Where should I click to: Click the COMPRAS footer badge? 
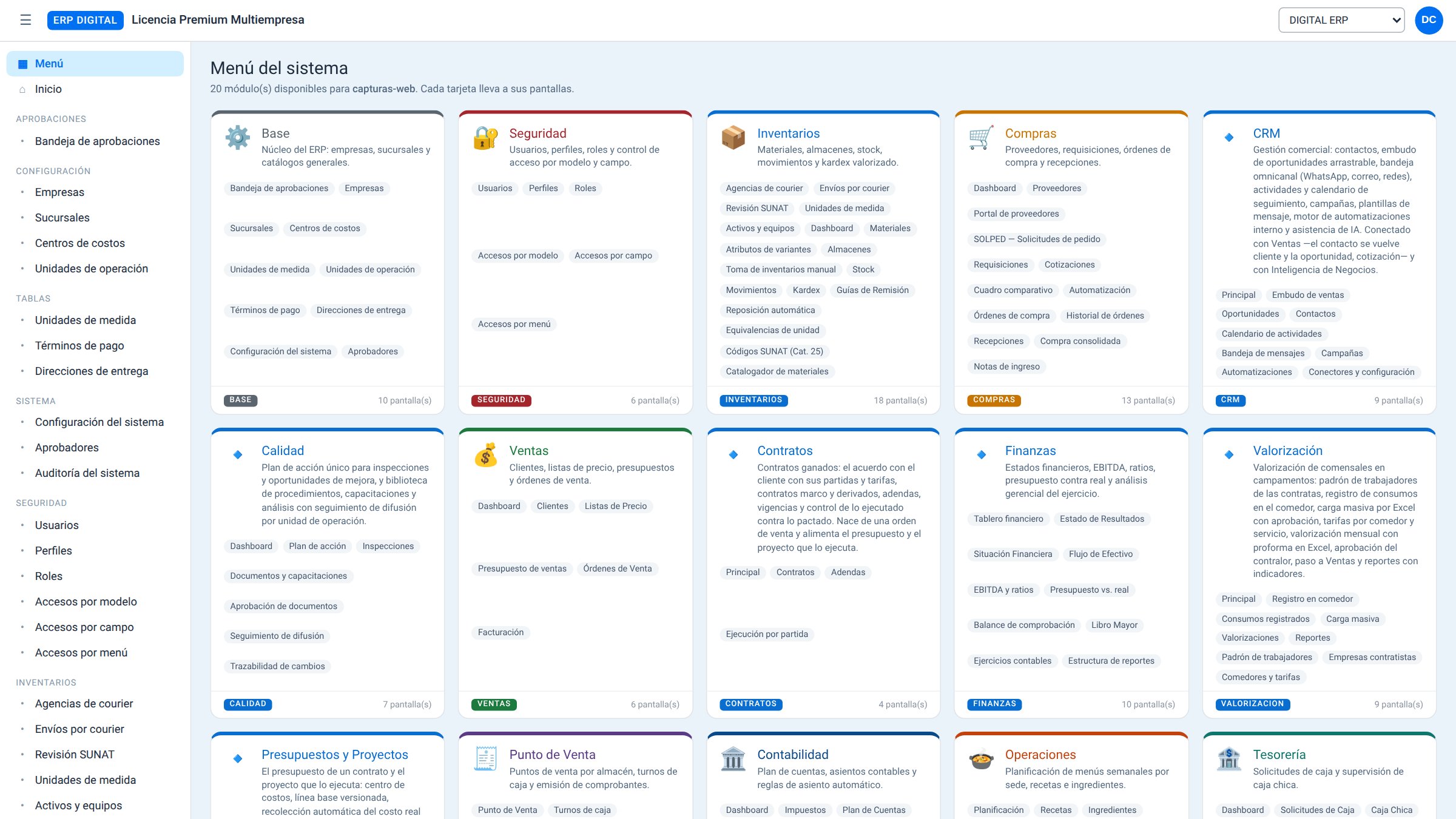[x=994, y=400]
